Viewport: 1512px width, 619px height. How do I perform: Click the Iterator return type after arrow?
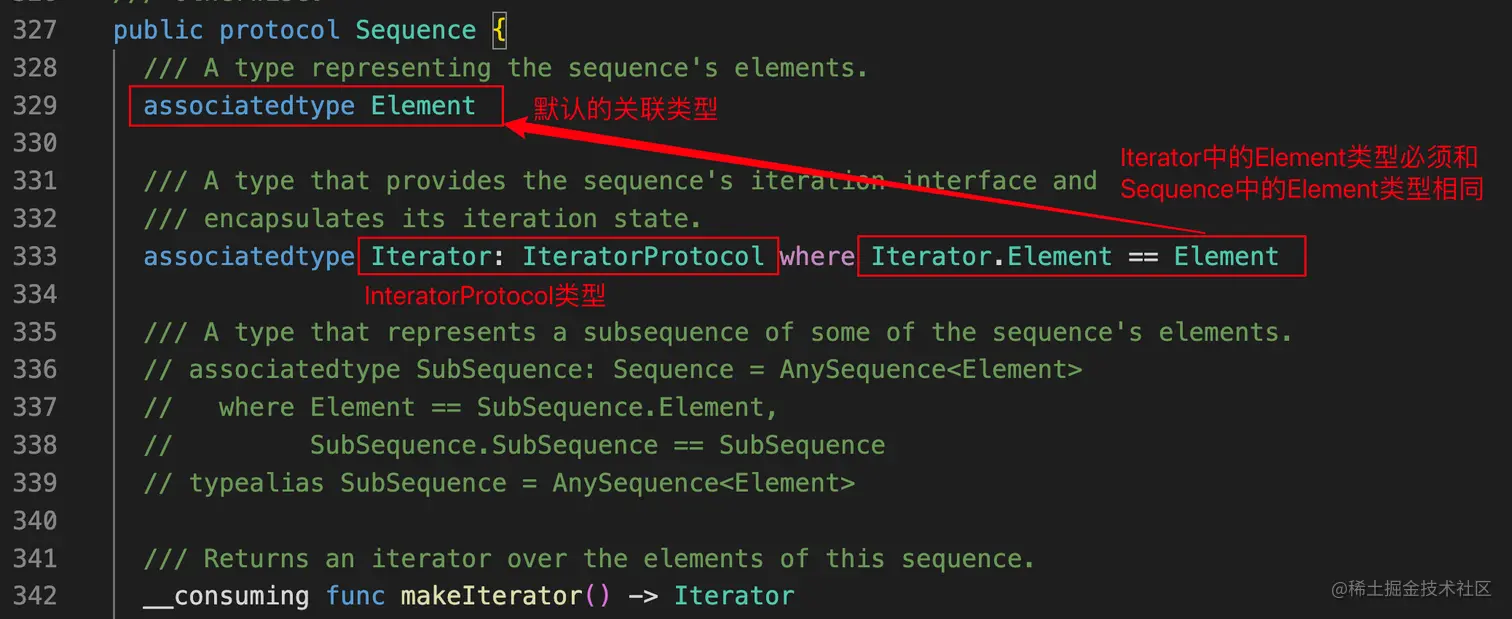(734, 596)
